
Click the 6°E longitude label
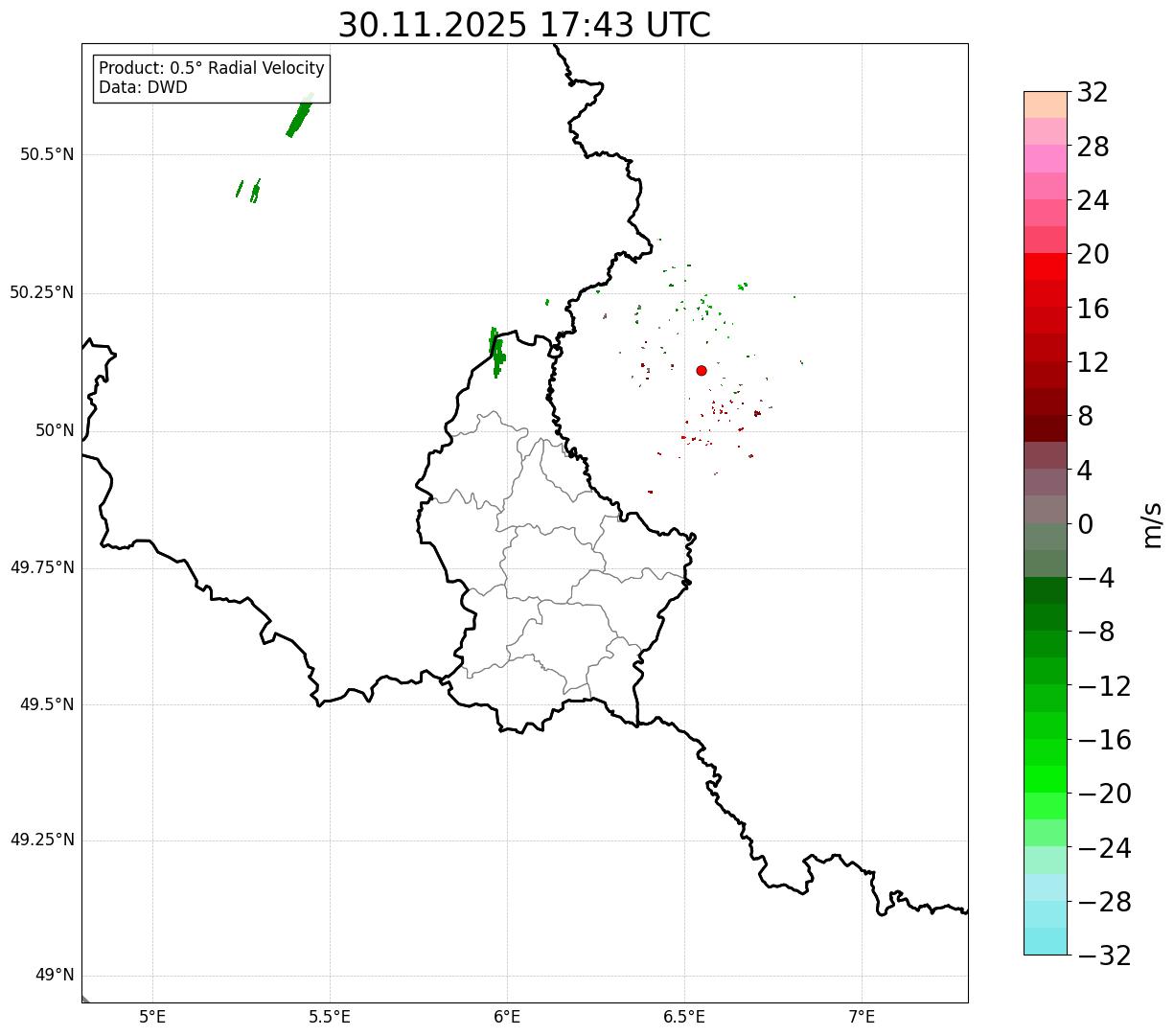pos(507,1017)
